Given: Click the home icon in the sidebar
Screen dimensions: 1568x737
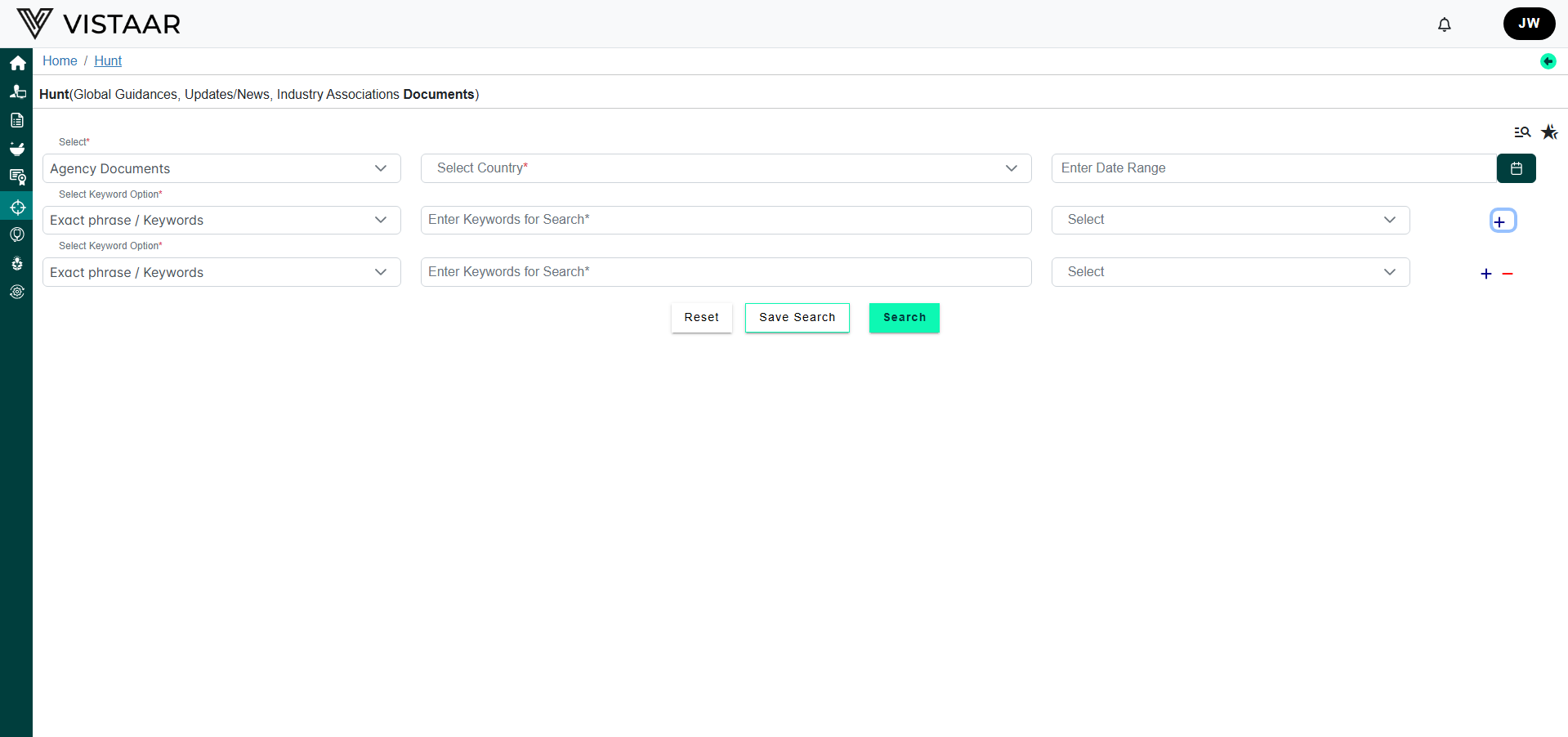Looking at the screenshot, I should (x=17, y=63).
